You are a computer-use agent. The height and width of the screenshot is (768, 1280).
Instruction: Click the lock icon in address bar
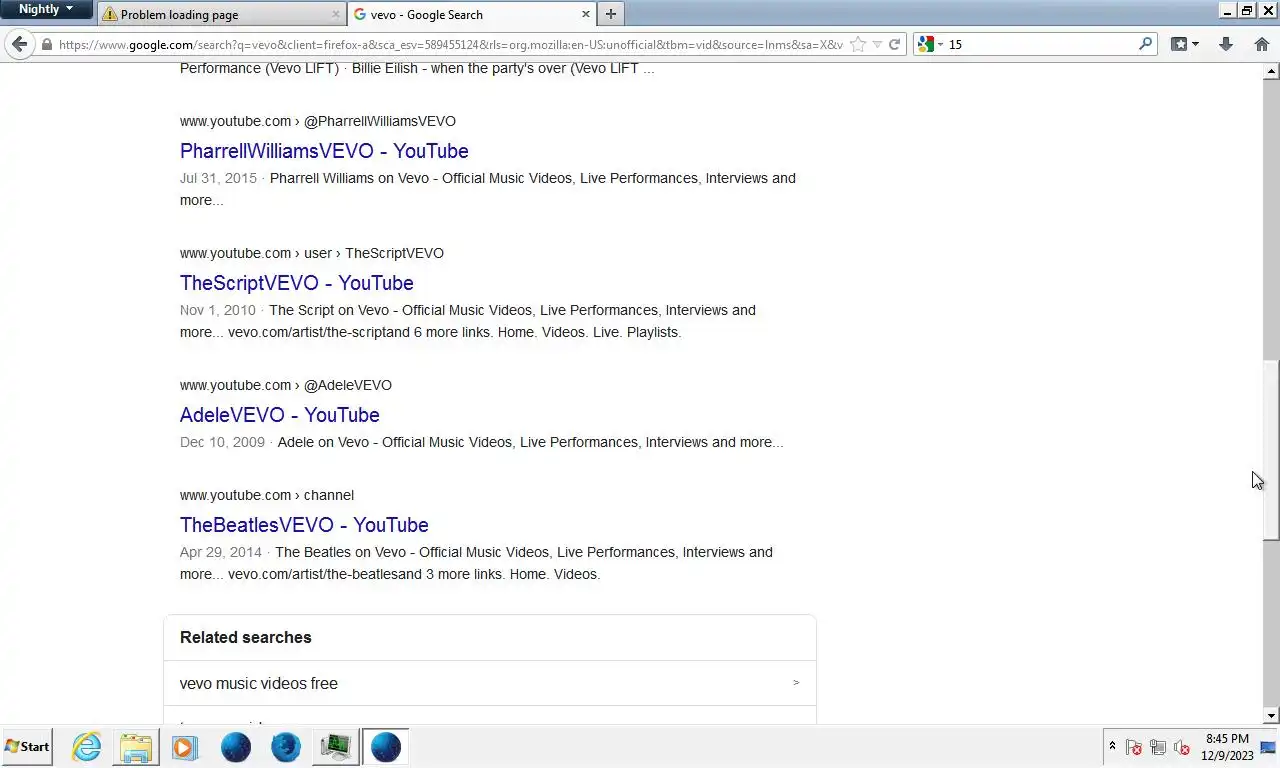(46, 45)
